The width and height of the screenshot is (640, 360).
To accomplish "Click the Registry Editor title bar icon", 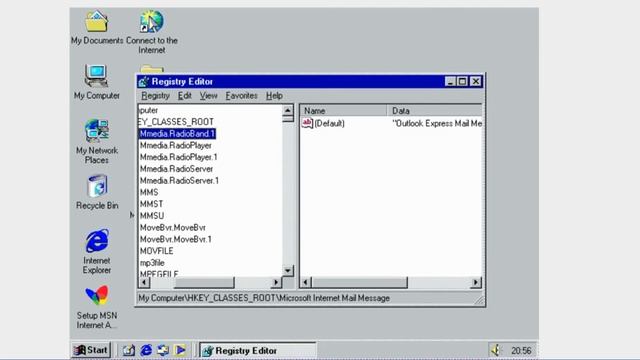I will pos(143,82).
